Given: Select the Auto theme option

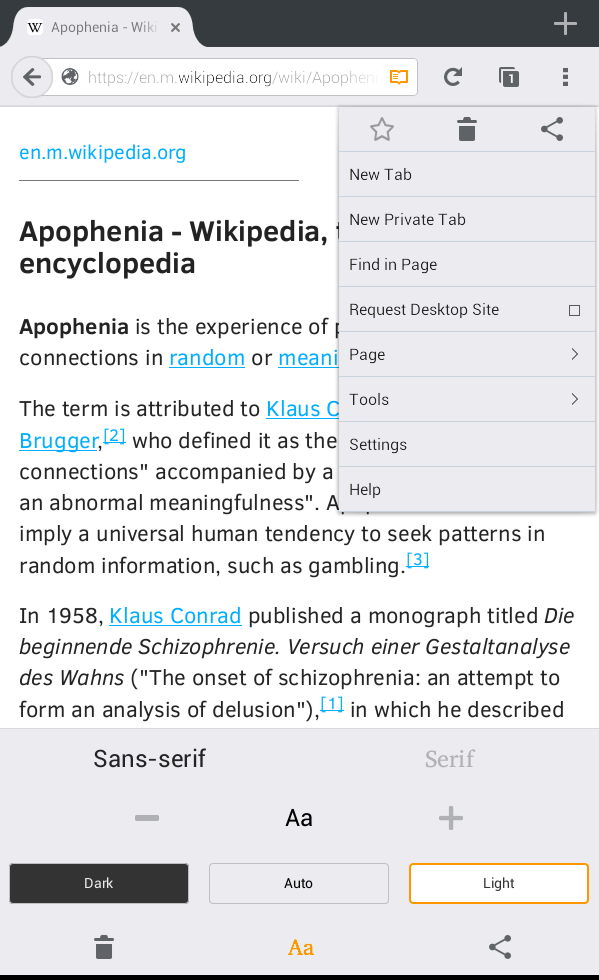Looking at the screenshot, I should 299,883.
